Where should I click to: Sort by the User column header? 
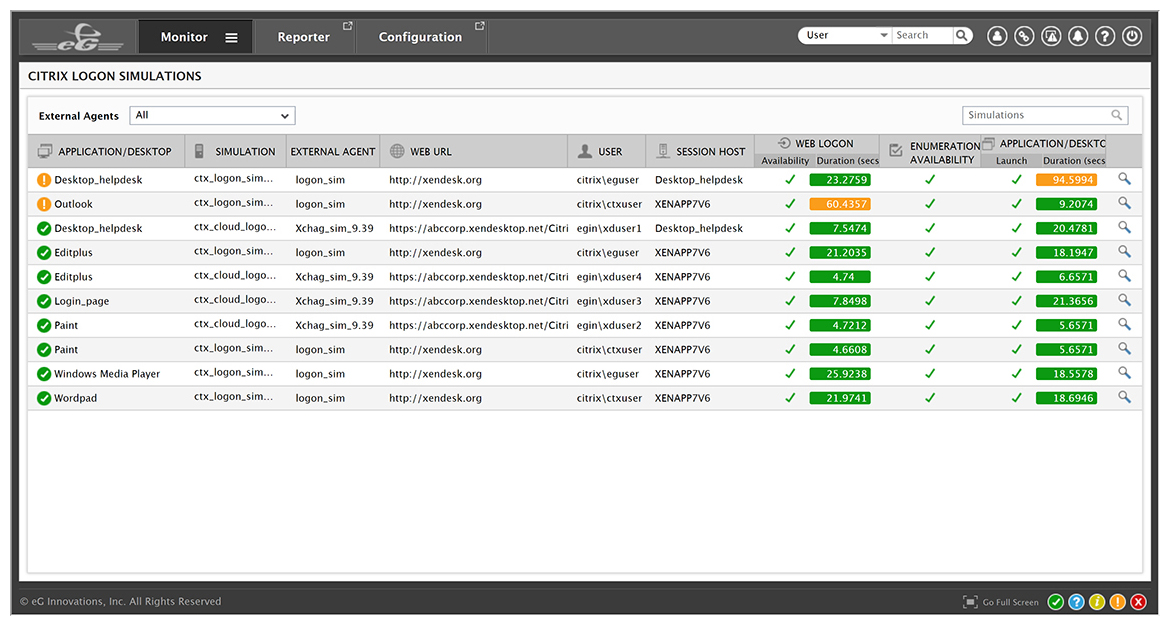tap(607, 151)
